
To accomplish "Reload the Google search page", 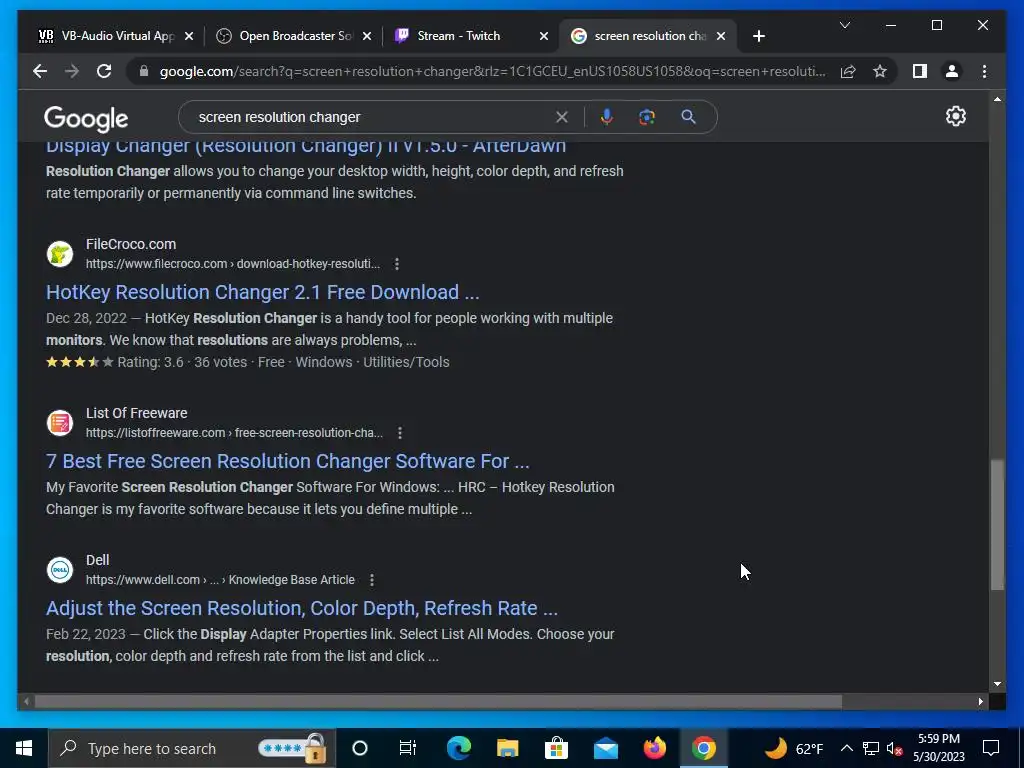I will (x=104, y=71).
